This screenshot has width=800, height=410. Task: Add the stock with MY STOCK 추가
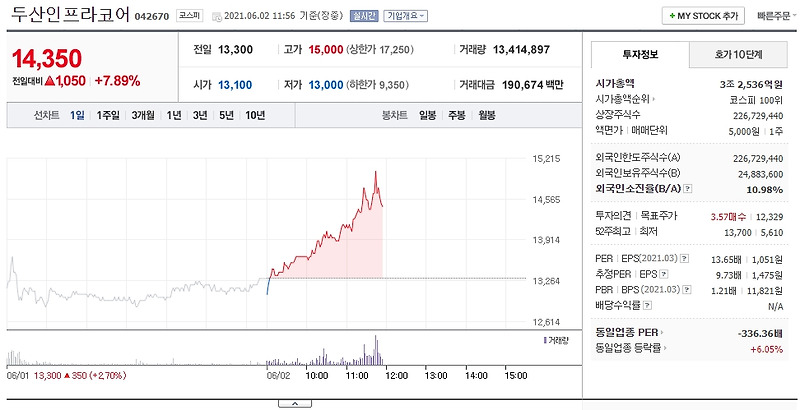(x=703, y=16)
